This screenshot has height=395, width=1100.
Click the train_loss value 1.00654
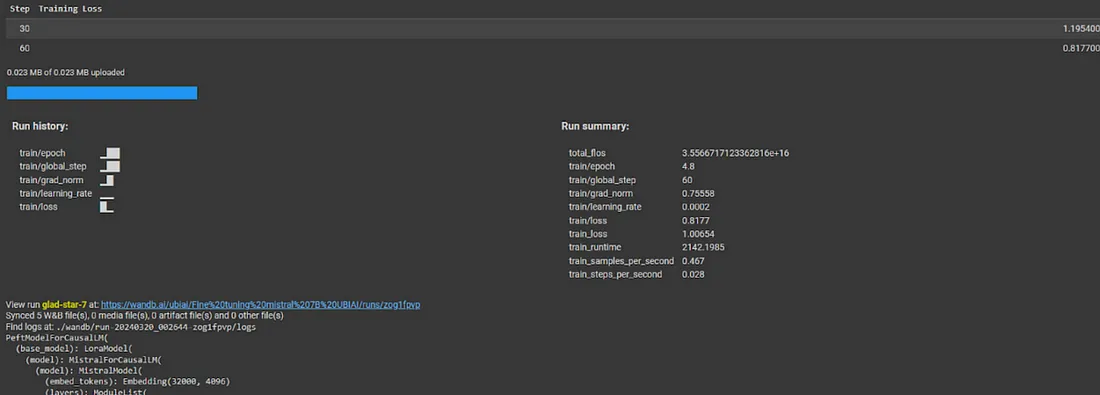coord(698,234)
